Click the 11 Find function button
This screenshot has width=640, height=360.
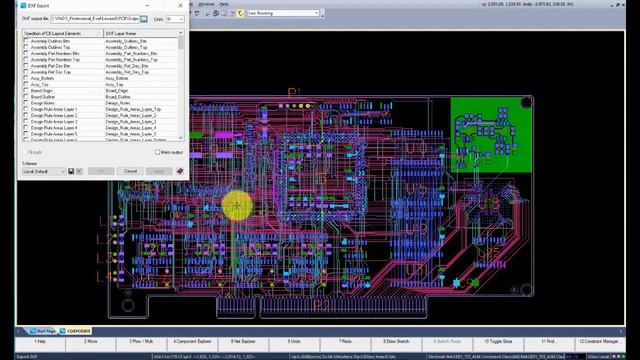pyautogui.click(x=549, y=344)
